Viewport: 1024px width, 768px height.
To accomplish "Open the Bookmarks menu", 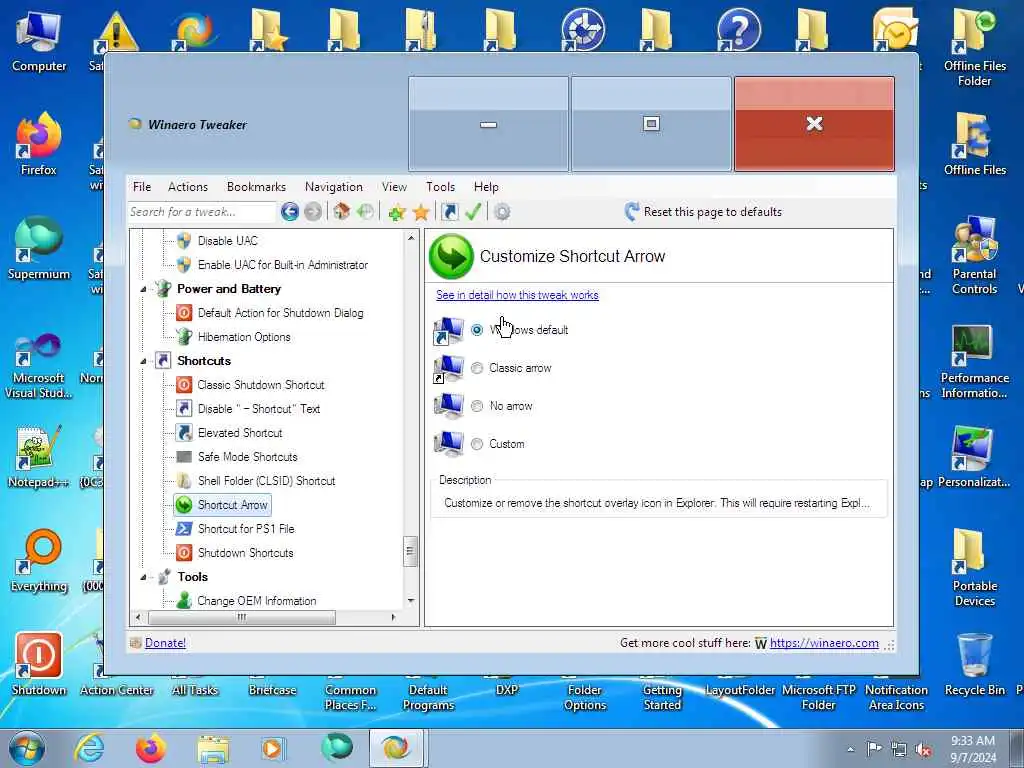I will (256, 187).
